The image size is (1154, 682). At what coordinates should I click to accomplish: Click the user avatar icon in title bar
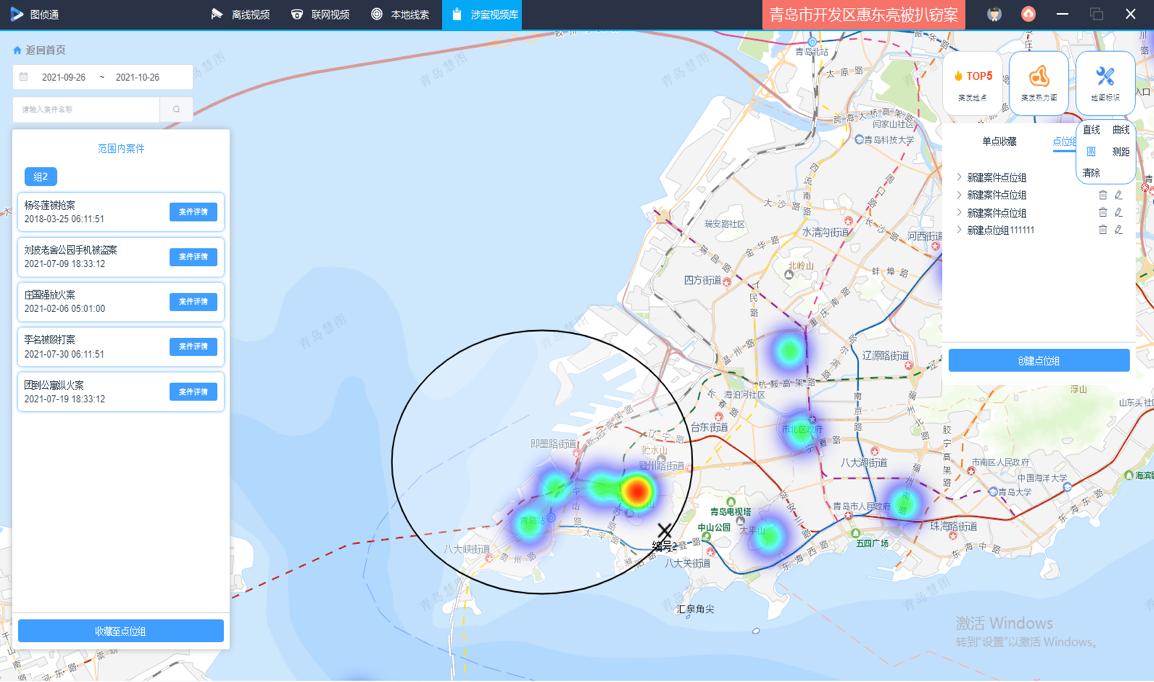click(994, 14)
